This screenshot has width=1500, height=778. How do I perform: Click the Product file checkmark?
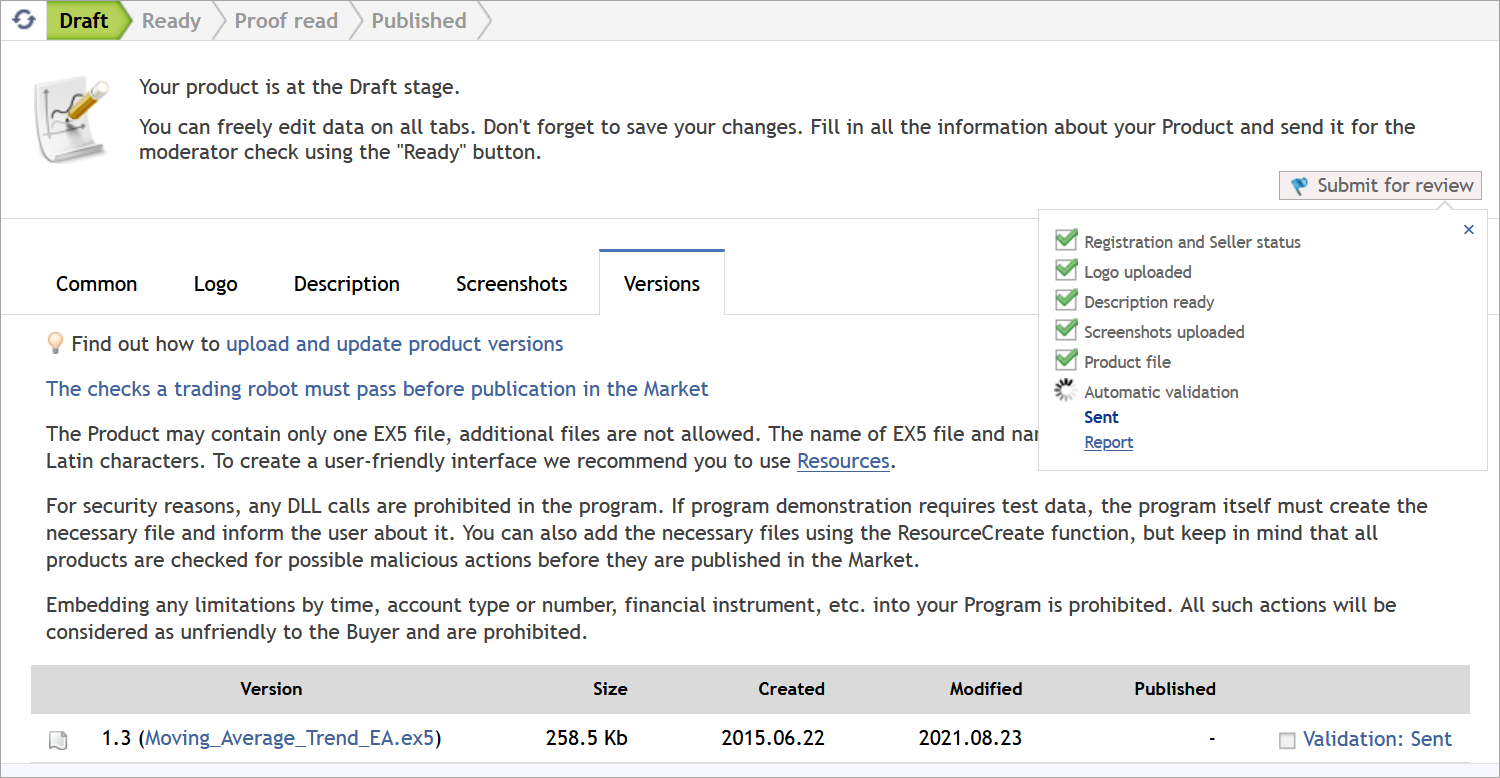point(1066,361)
